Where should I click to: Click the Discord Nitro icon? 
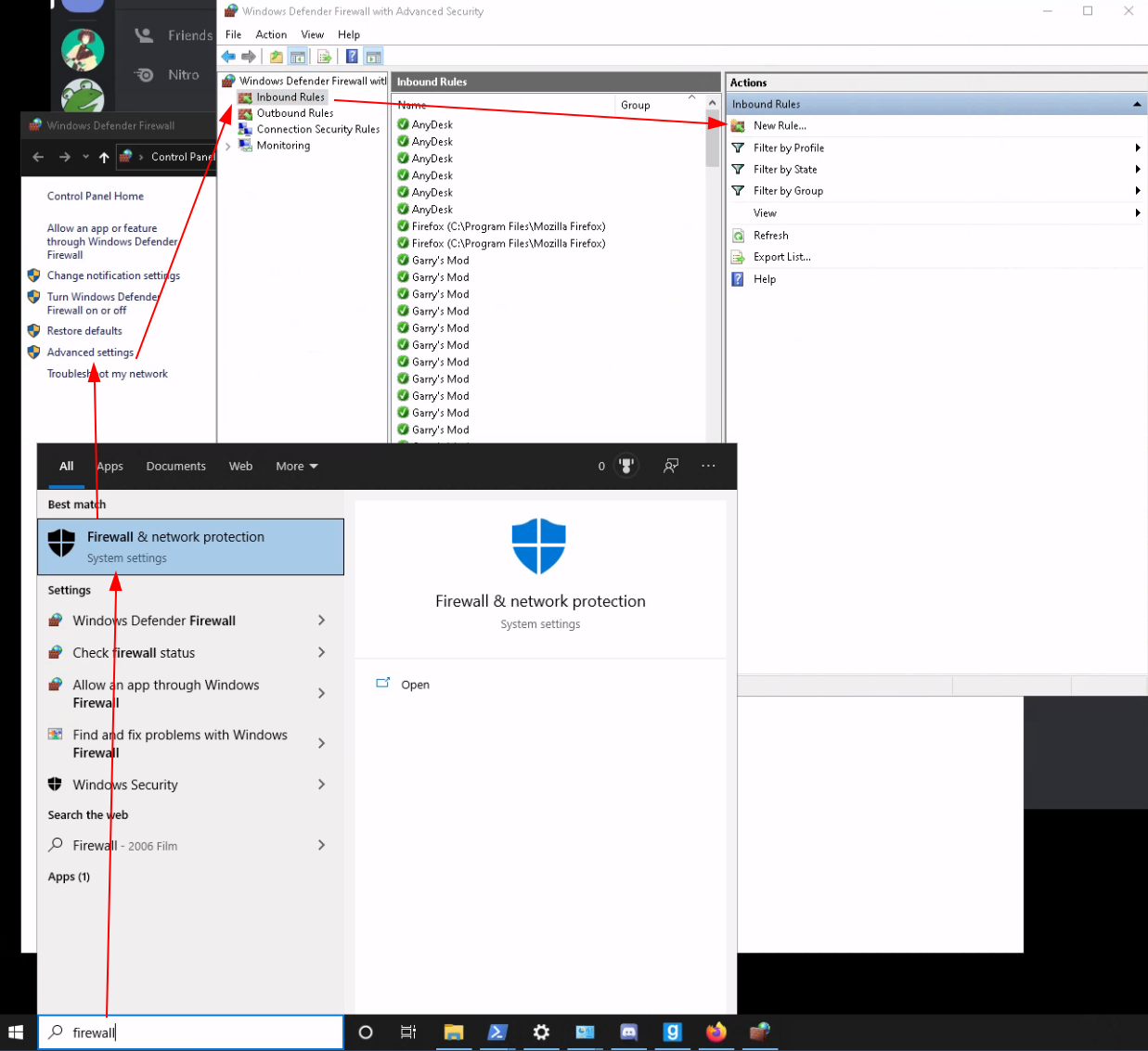[x=144, y=75]
